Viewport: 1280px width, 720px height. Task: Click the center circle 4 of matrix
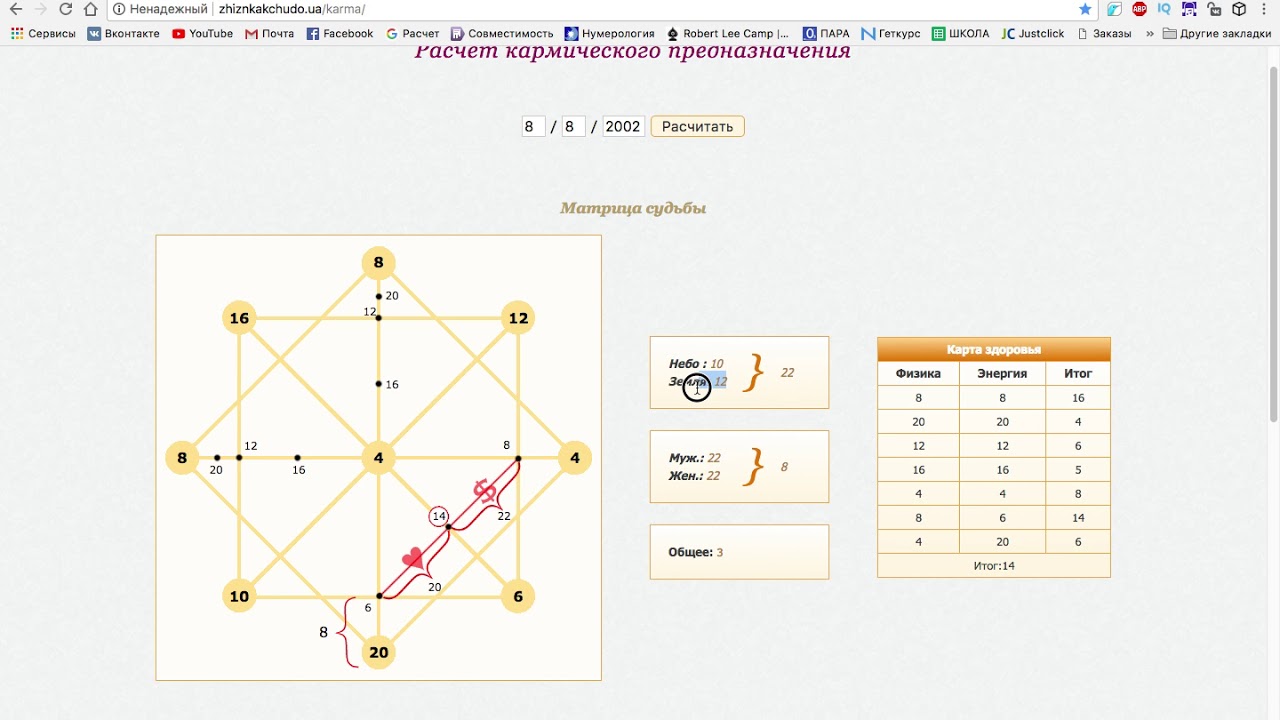(378, 458)
